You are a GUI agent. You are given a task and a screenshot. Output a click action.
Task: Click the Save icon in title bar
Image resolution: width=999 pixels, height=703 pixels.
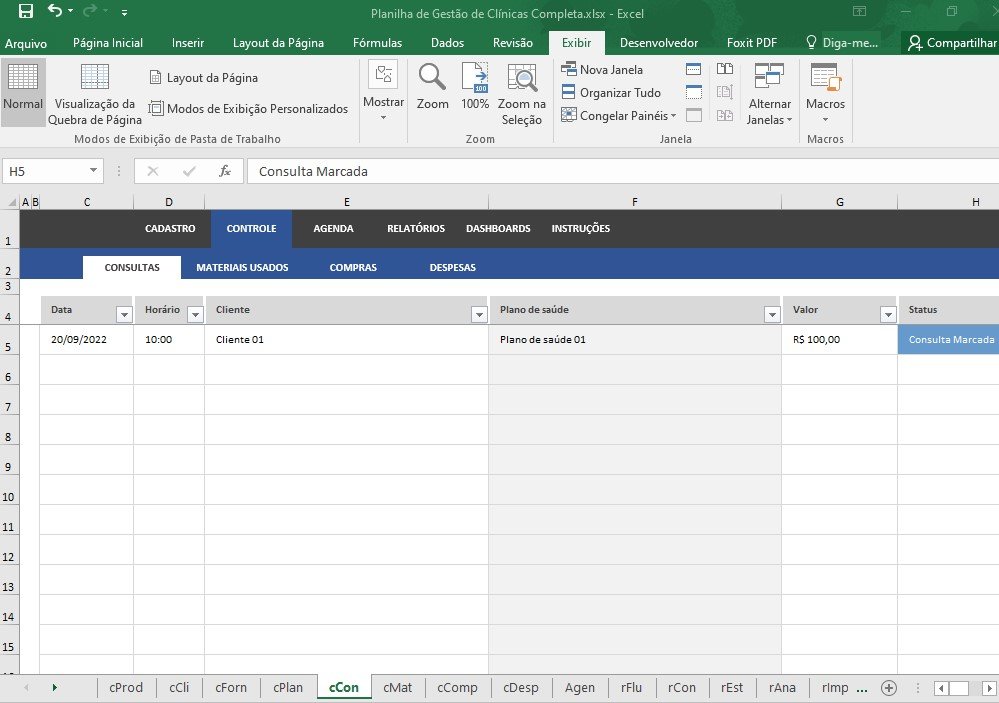25,12
